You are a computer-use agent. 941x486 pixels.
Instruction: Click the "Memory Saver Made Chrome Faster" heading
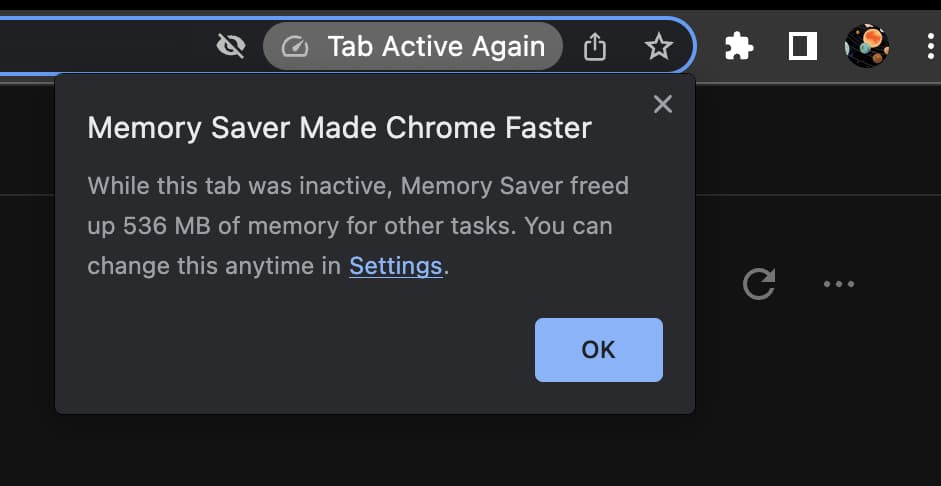click(x=340, y=128)
